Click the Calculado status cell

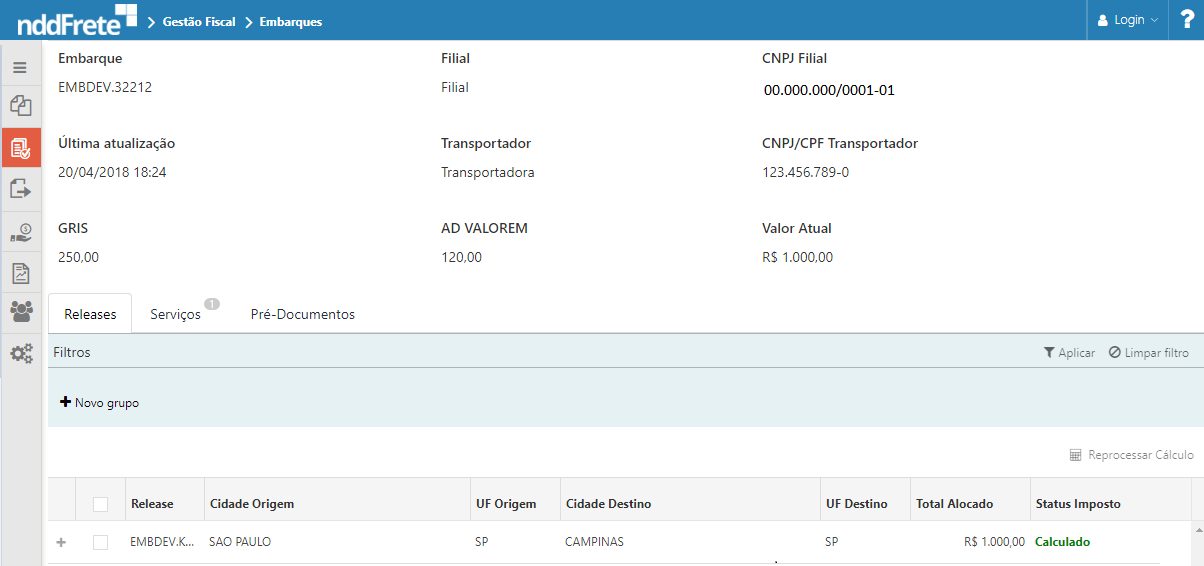pyautogui.click(x=1062, y=542)
